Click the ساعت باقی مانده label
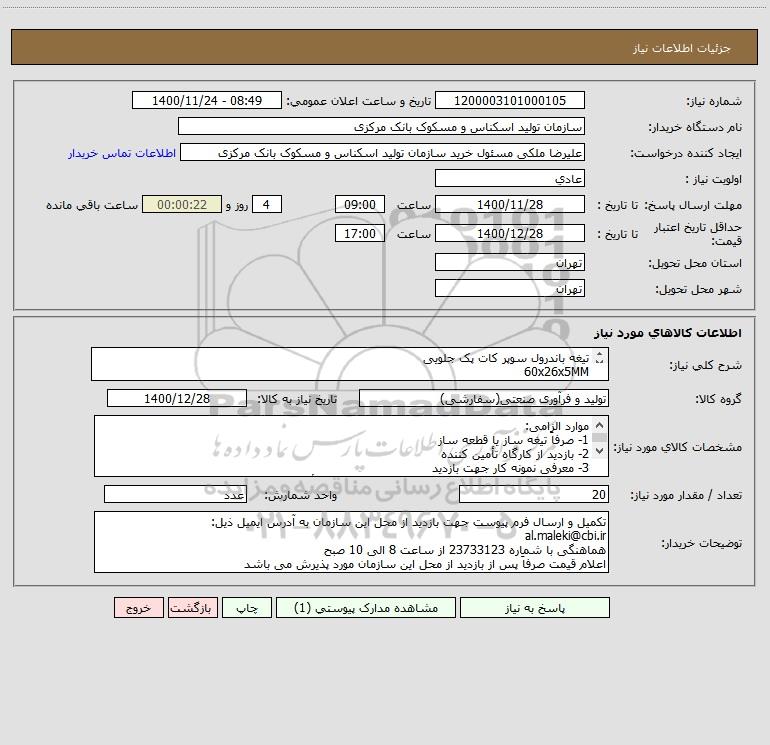The width and height of the screenshot is (770, 745). click(x=92, y=205)
